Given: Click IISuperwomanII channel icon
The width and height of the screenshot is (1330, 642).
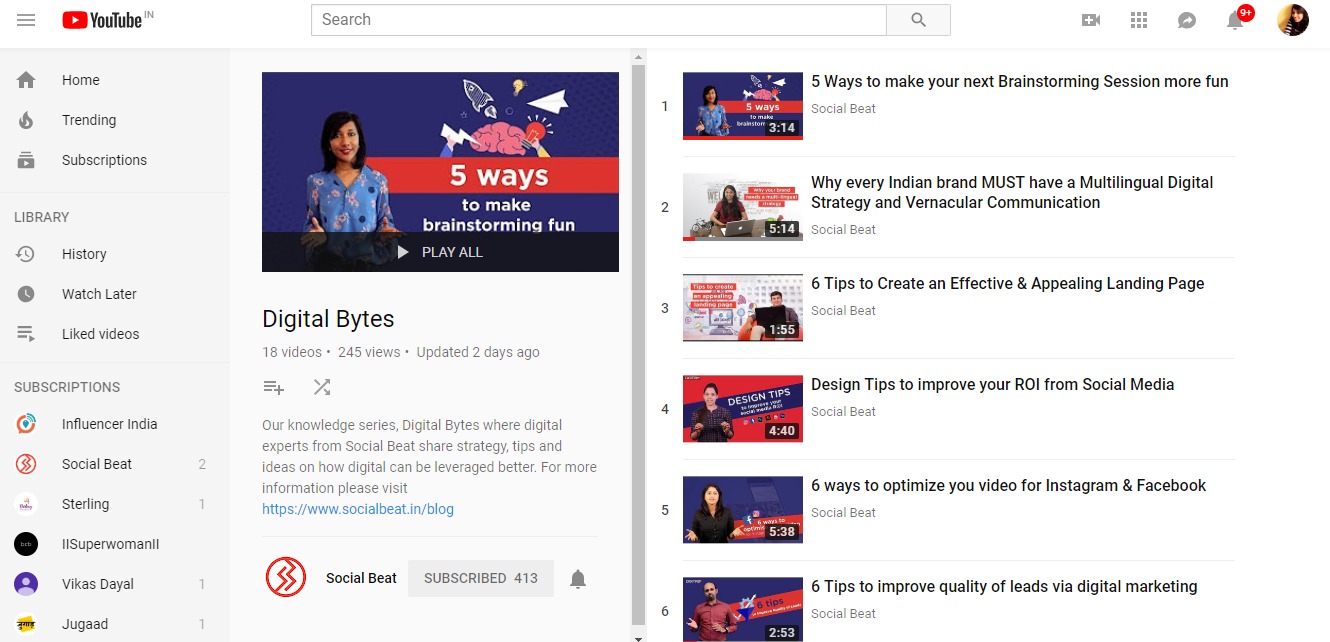Looking at the screenshot, I should coord(26,544).
